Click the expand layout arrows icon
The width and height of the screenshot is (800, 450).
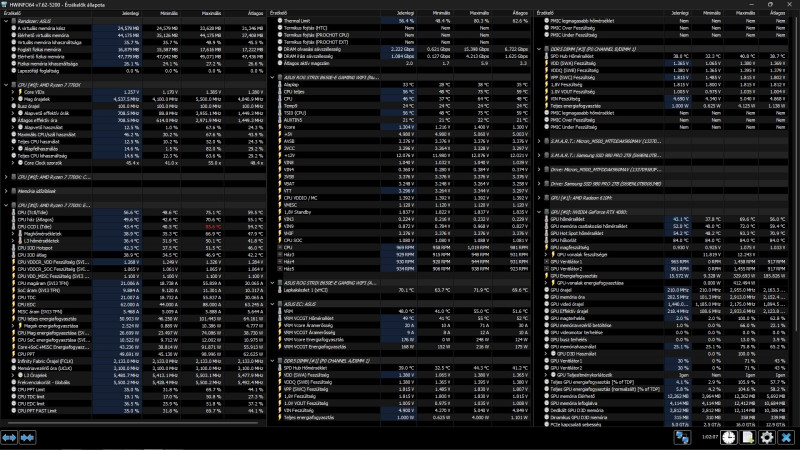[9, 438]
